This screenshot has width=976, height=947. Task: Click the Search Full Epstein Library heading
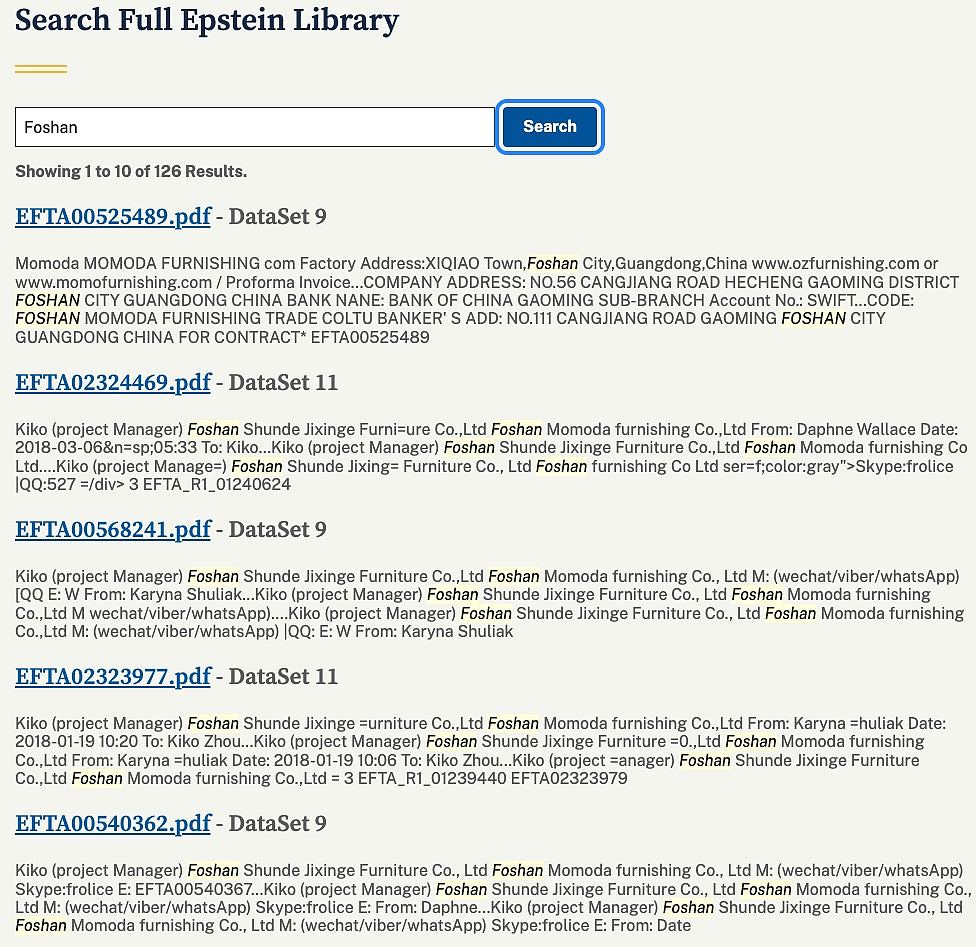207,20
